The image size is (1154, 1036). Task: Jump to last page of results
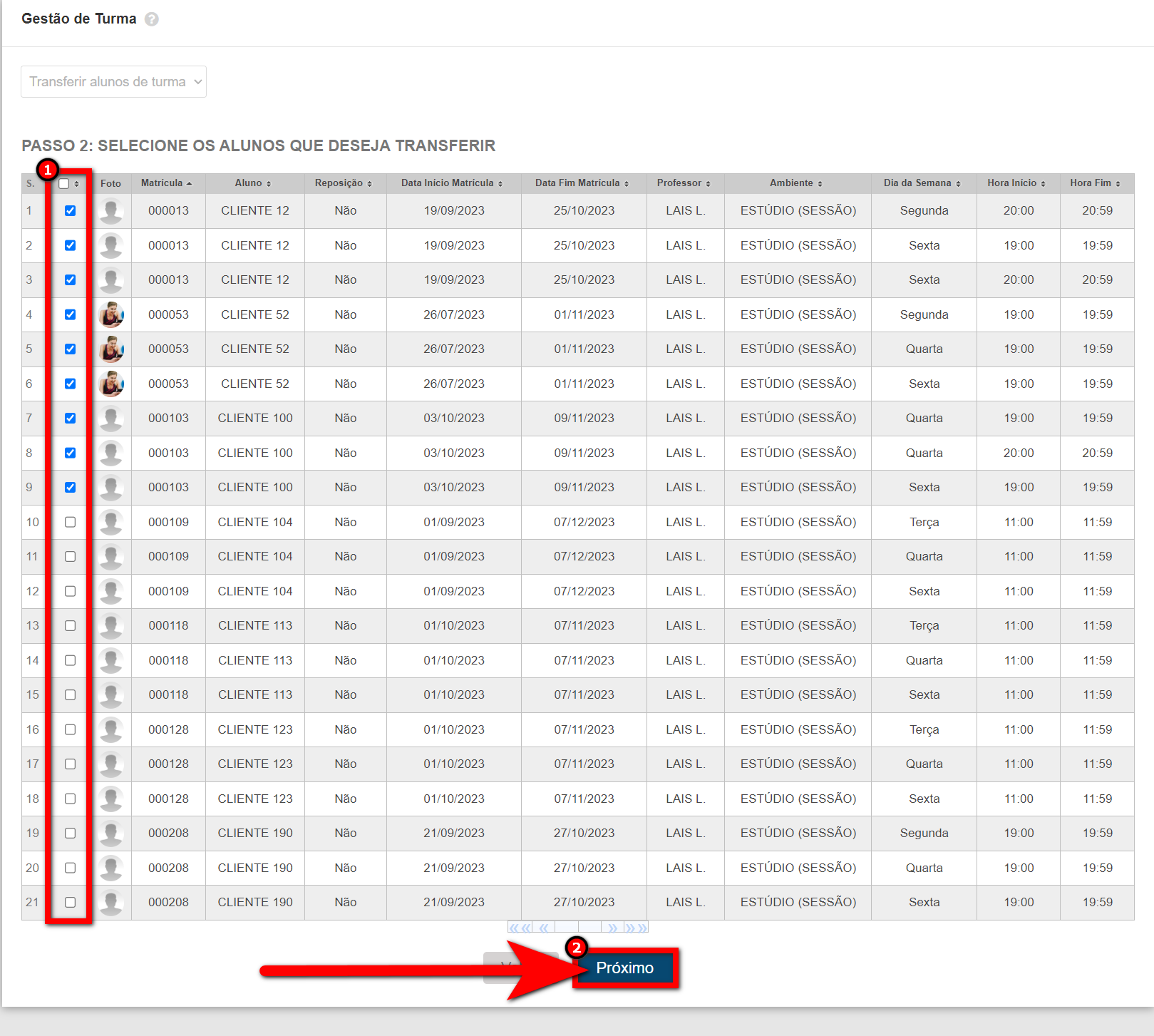pos(637,928)
